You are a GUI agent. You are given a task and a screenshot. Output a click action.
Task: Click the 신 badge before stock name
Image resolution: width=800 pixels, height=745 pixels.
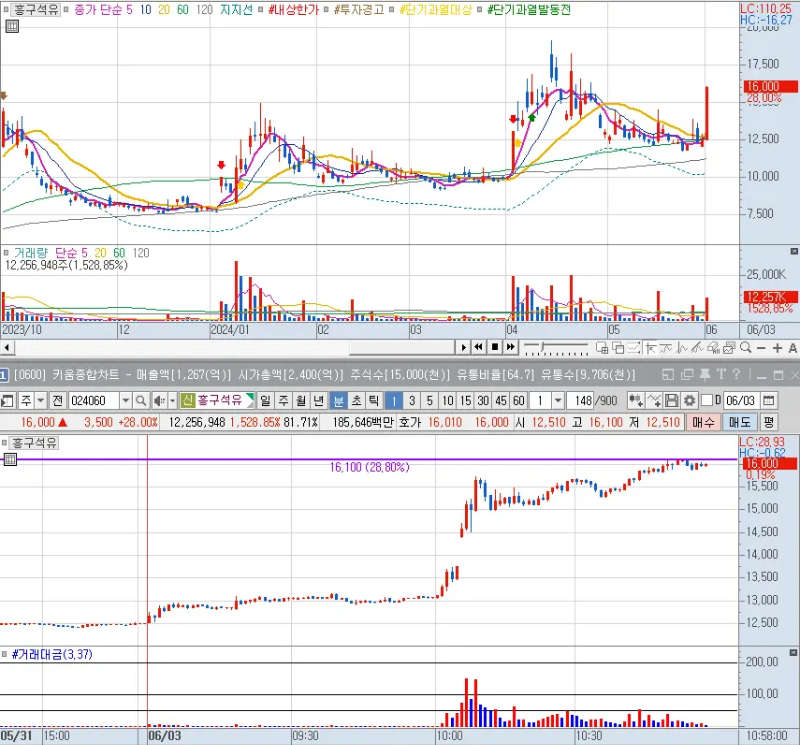pos(188,401)
